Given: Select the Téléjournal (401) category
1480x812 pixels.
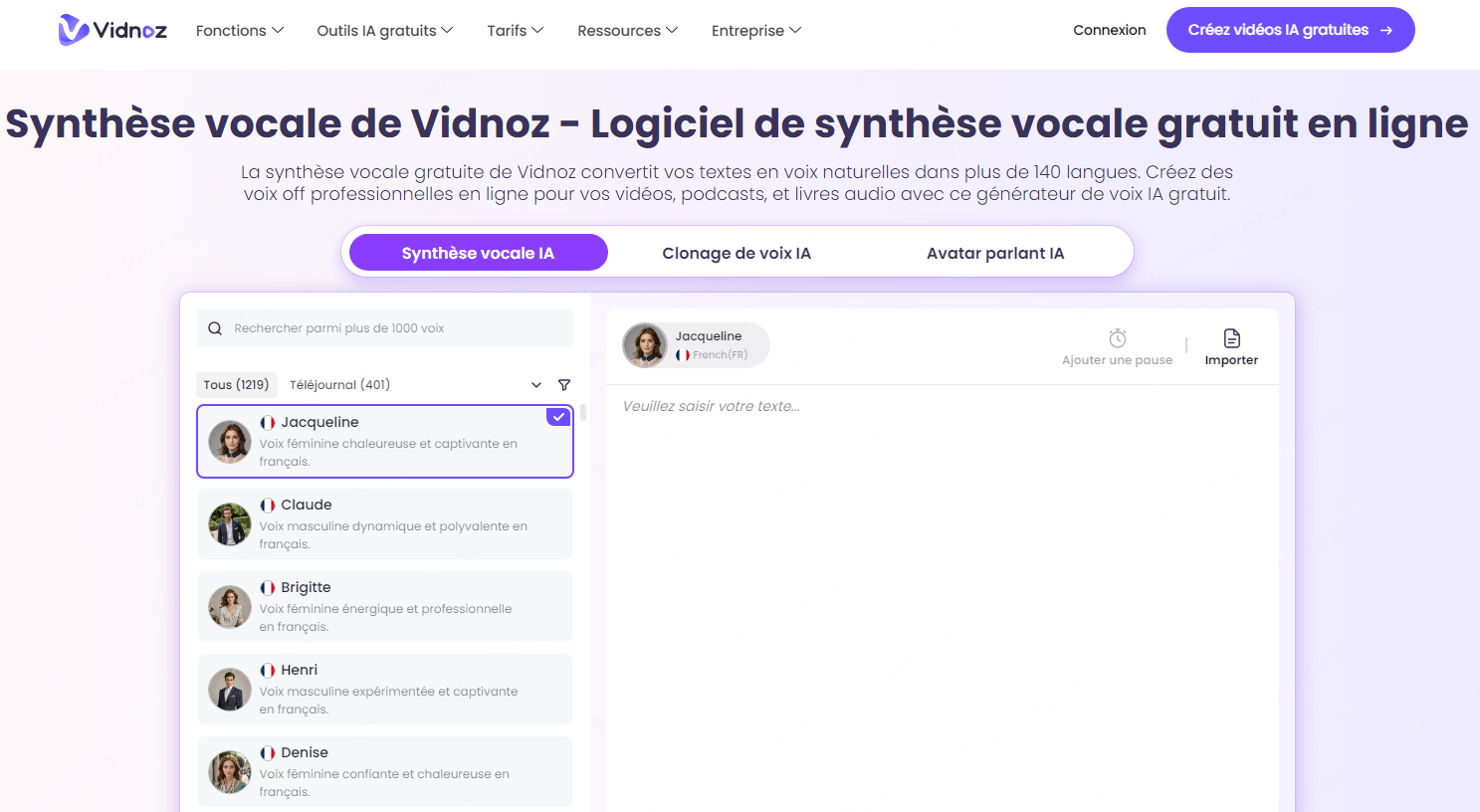Looking at the screenshot, I should [339, 385].
